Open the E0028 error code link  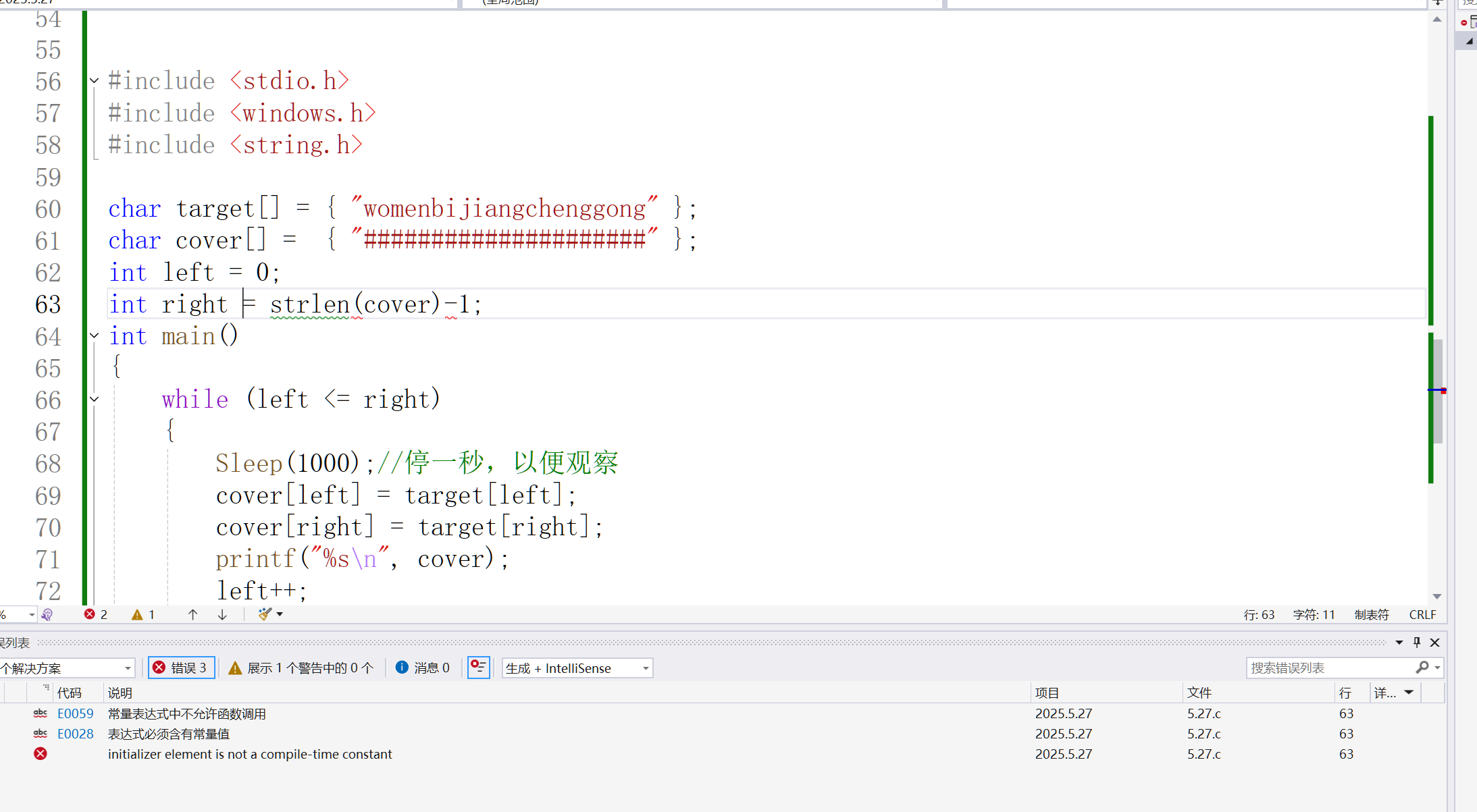tap(75, 734)
